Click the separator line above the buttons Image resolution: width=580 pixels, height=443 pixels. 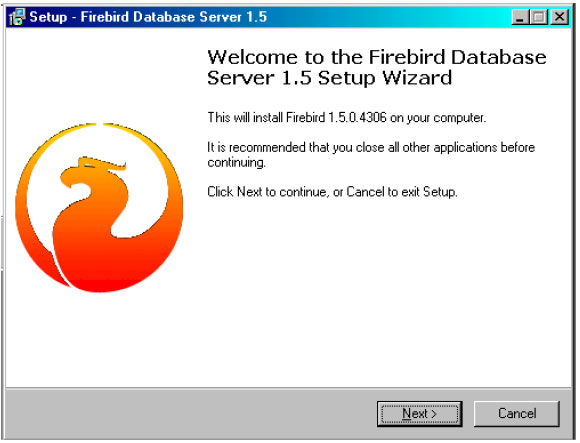coord(289,388)
